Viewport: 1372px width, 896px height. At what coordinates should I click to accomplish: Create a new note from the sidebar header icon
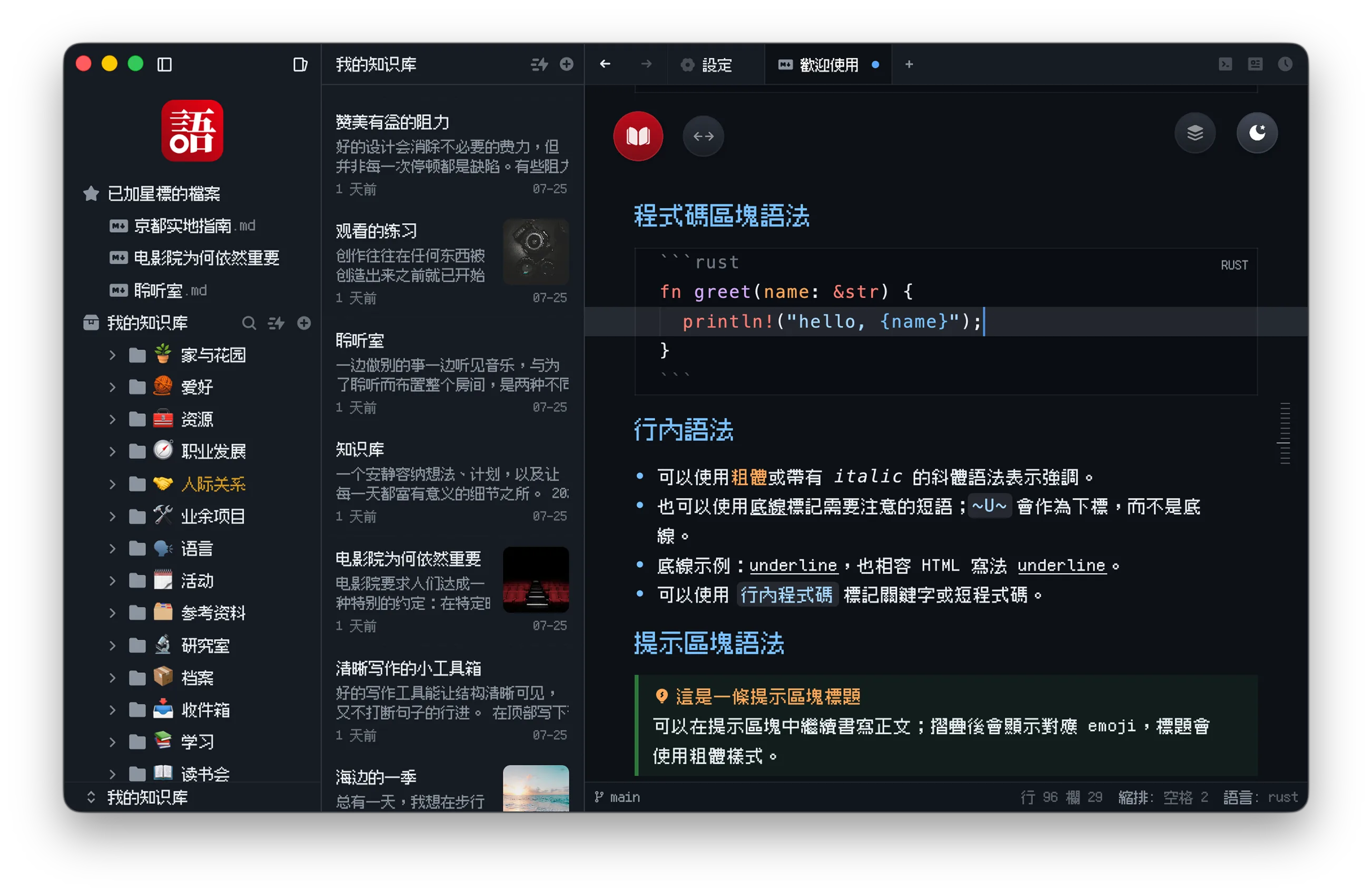[x=300, y=65]
